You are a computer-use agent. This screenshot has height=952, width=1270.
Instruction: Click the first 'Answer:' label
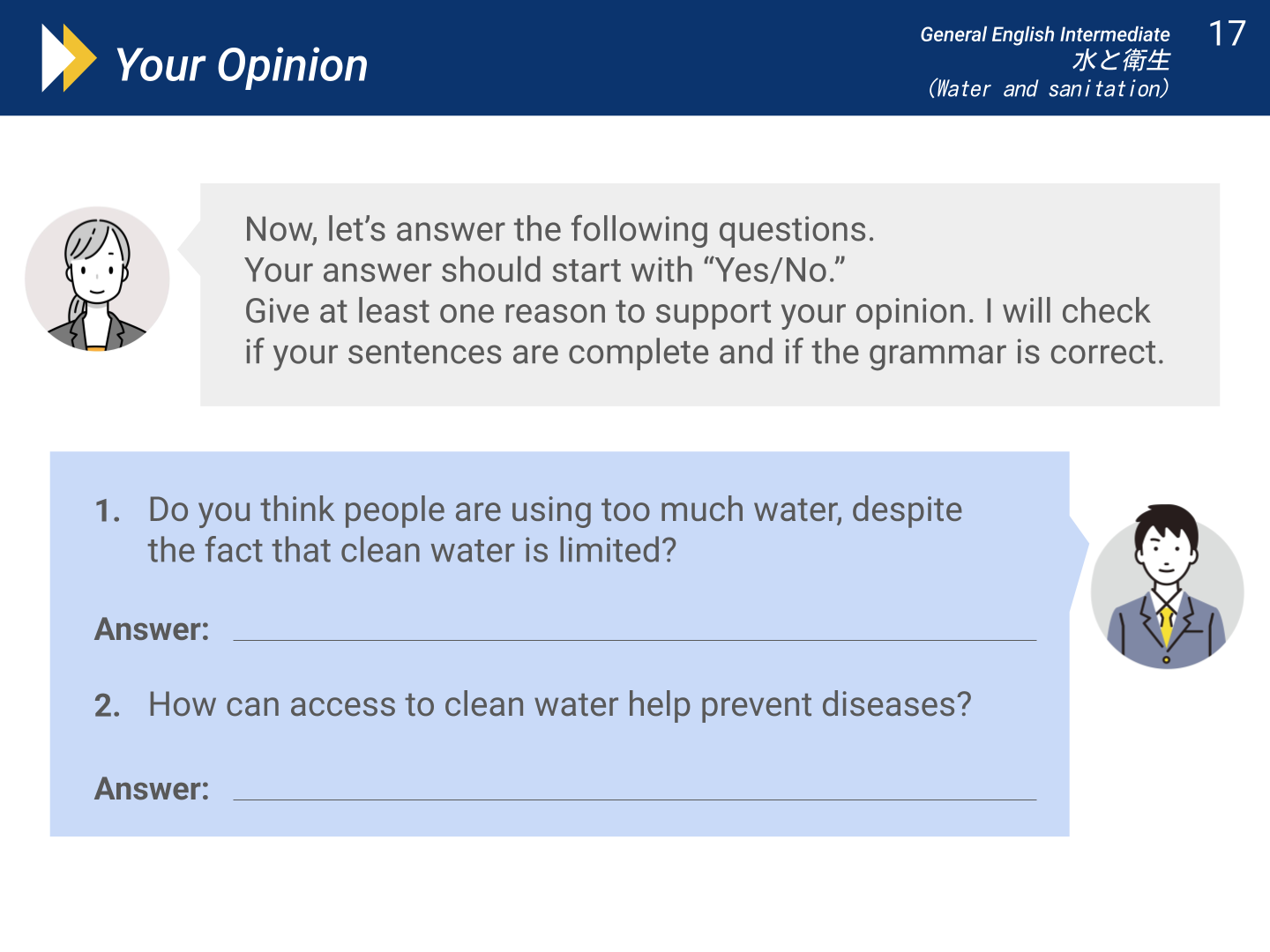point(152,629)
